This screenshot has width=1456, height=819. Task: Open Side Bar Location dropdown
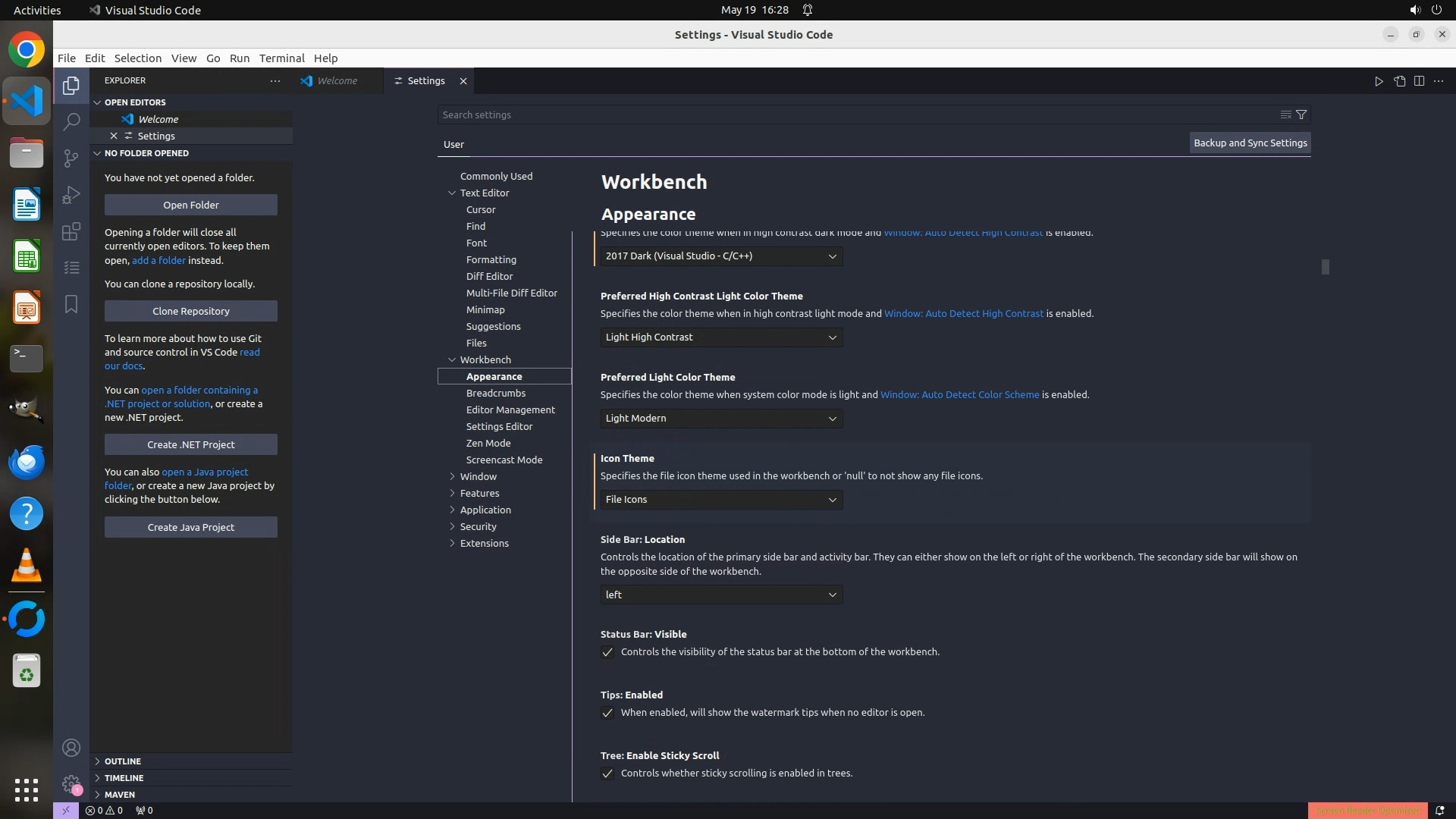[720, 595]
